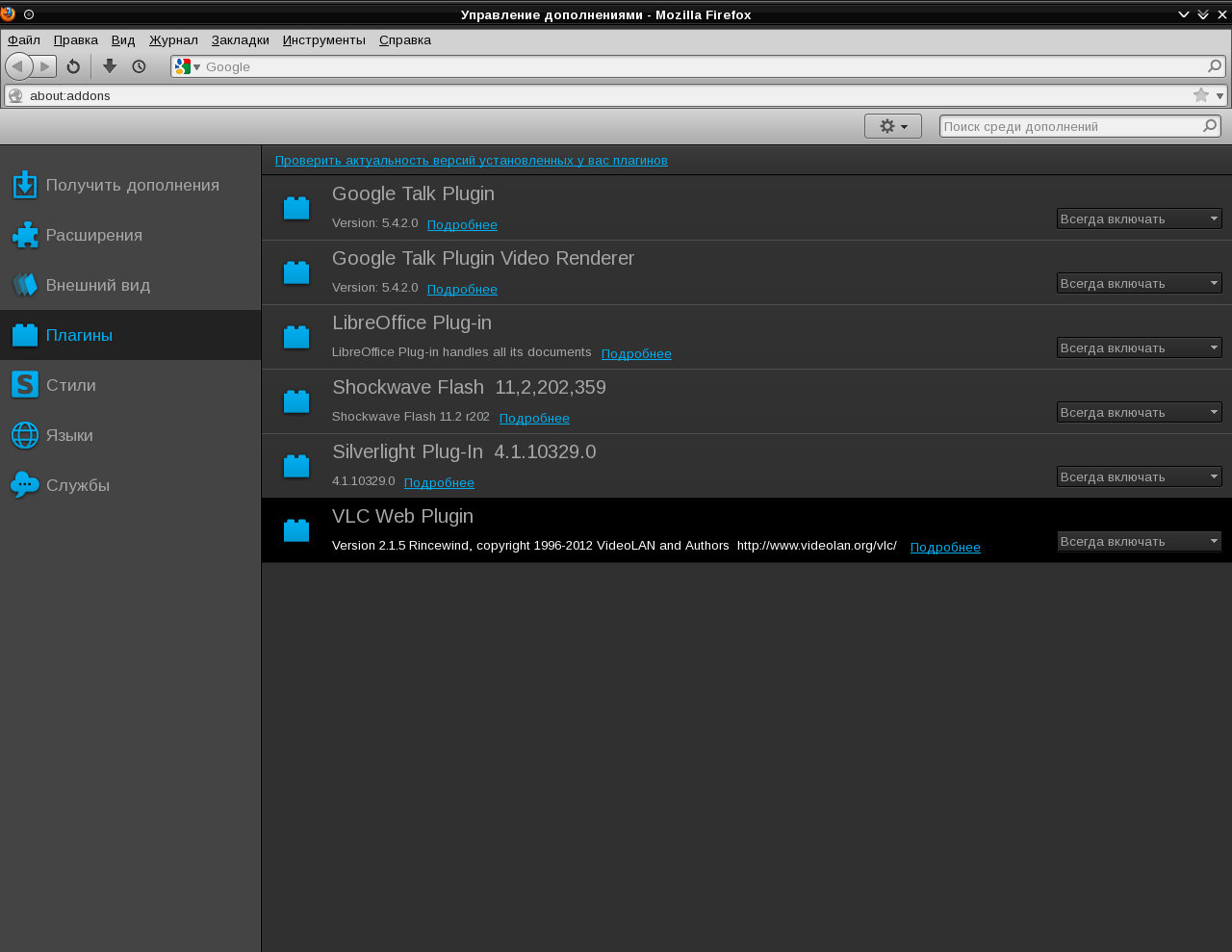Reload the current page
1232x952 pixels.
tap(73, 66)
